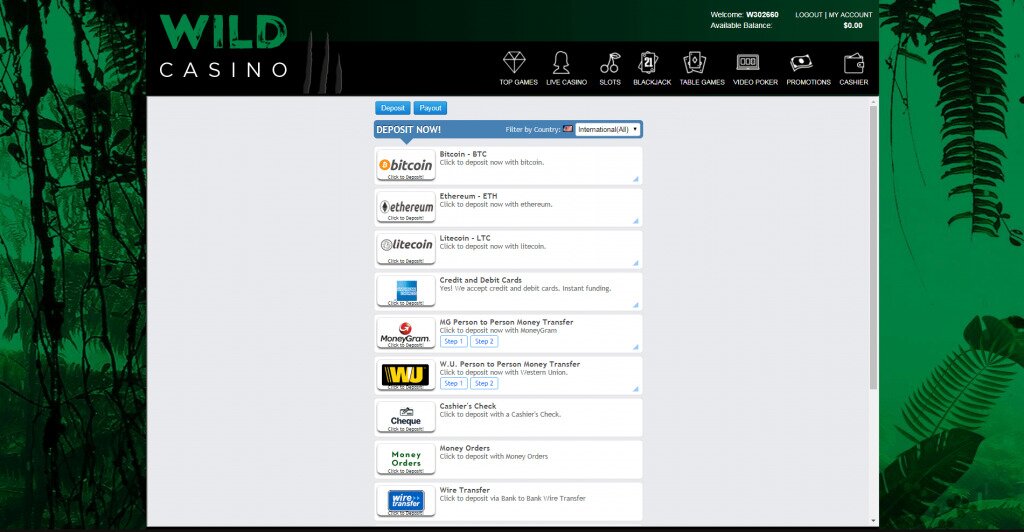Expand the MoneyGram row corner arrow

(x=635, y=347)
